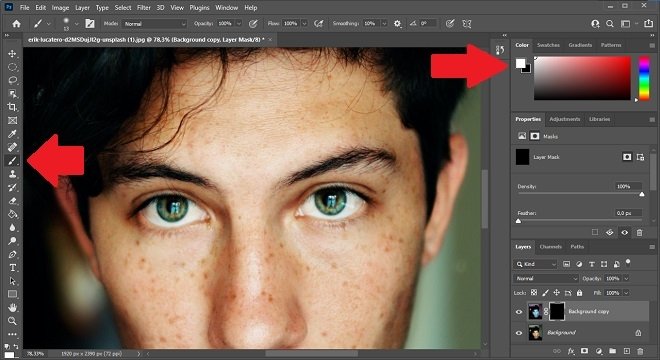This screenshot has height=360, width=660.
Task: Toggle Lock all padlock in Layers panel
Action: click(580, 293)
